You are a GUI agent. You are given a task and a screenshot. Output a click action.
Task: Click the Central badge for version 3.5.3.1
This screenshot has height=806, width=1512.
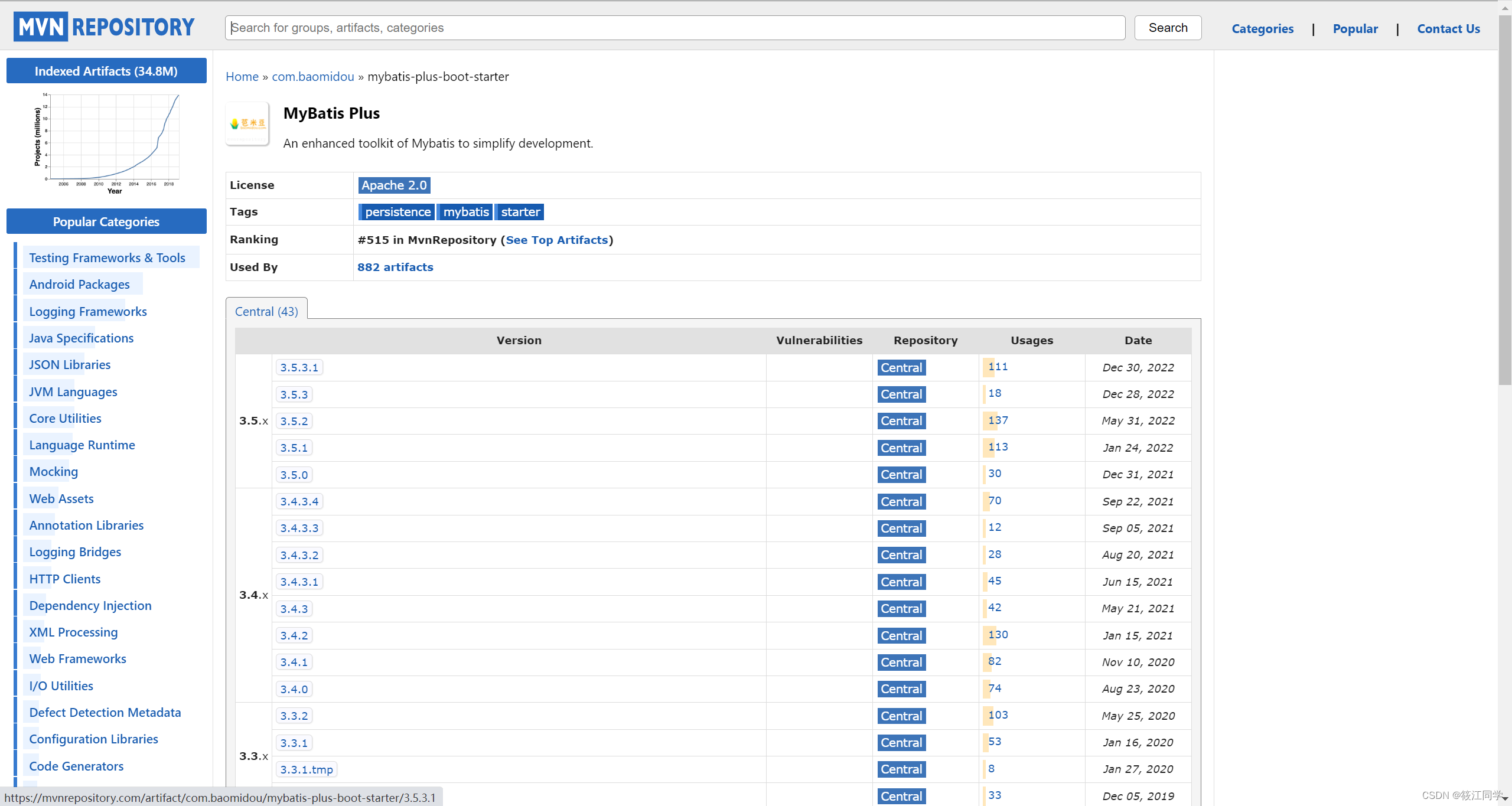(901, 367)
